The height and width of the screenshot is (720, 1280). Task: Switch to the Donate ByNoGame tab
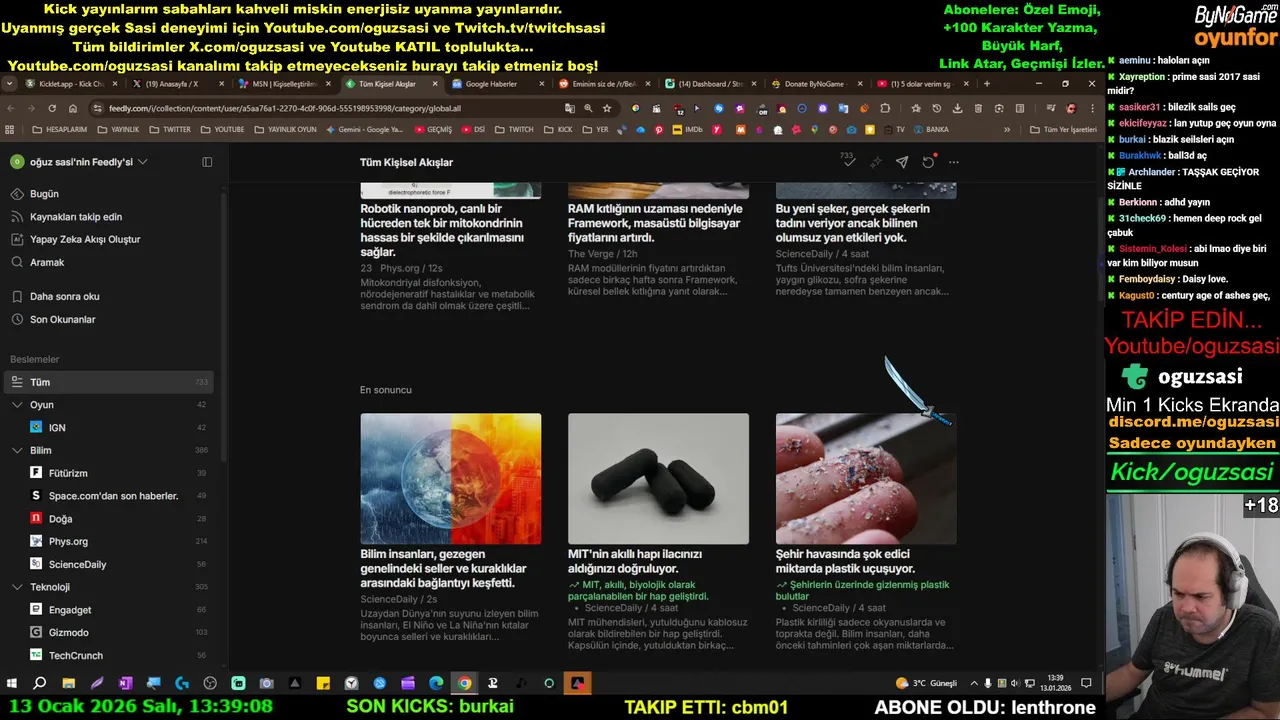pos(816,84)
